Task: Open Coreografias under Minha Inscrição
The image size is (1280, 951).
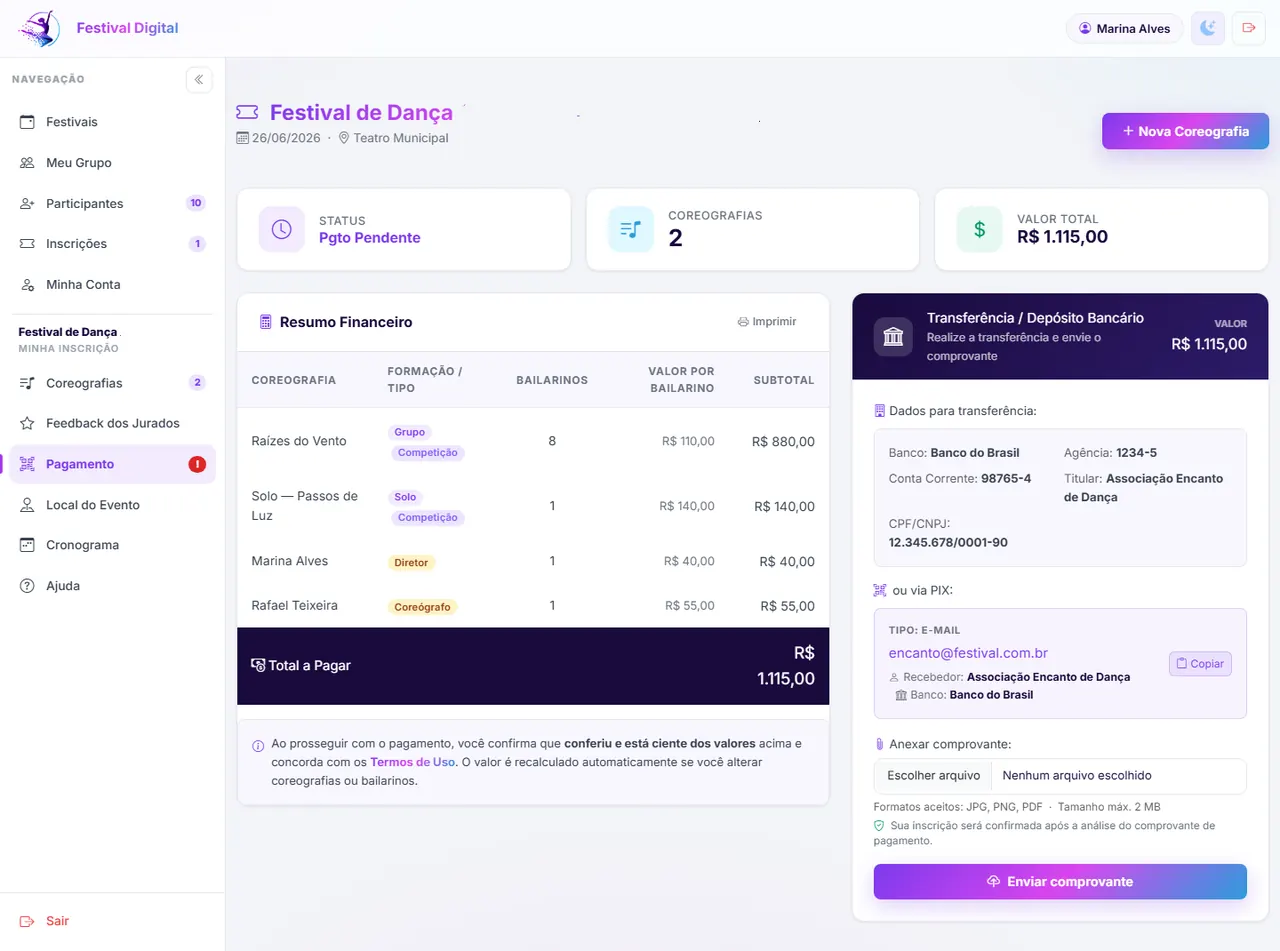Action: (x=112, y=383)
